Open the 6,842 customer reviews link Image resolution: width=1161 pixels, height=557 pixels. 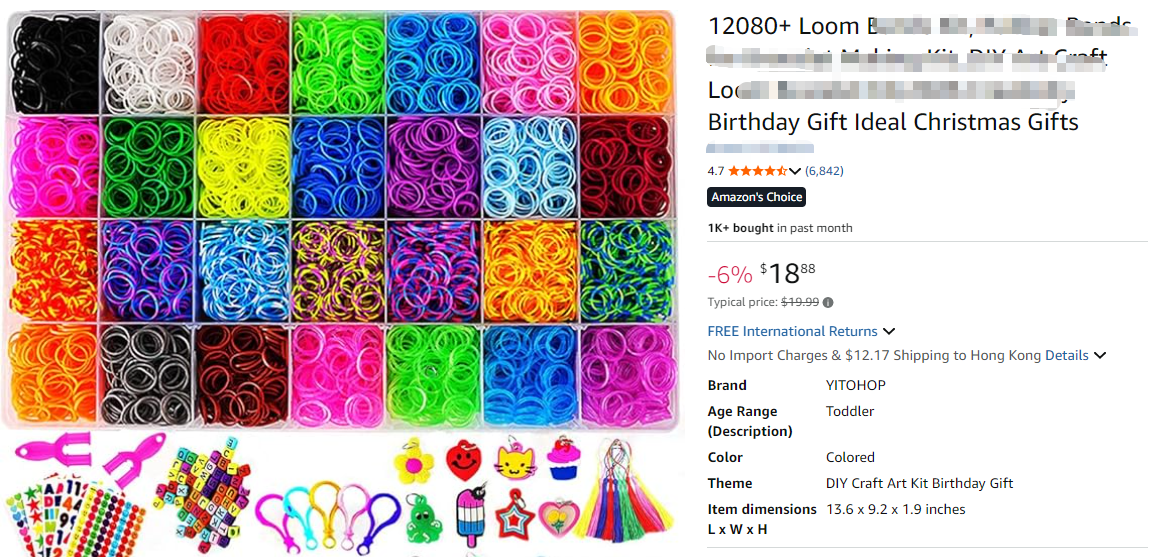coord(824,171)
